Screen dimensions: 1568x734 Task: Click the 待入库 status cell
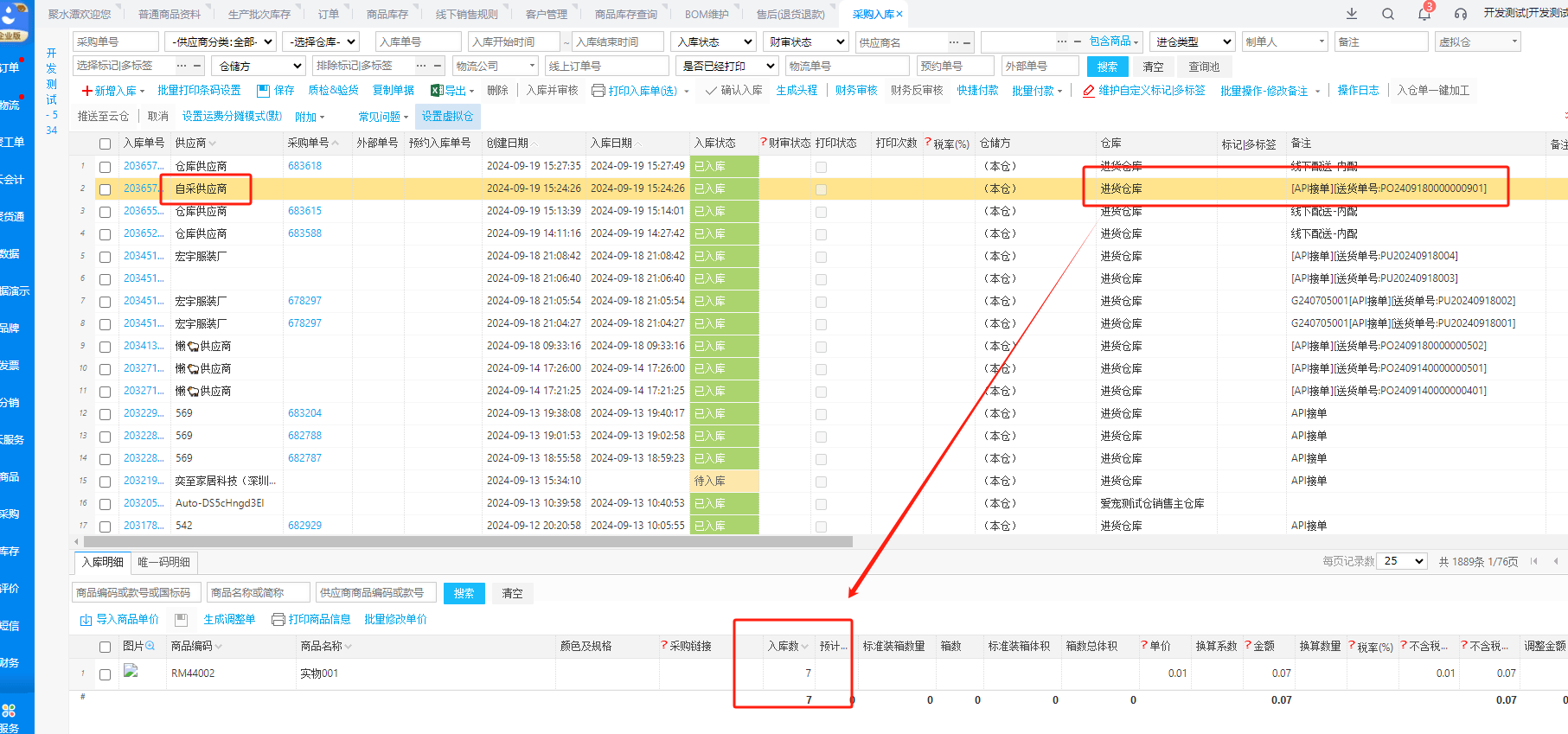[x=724, y=481]
